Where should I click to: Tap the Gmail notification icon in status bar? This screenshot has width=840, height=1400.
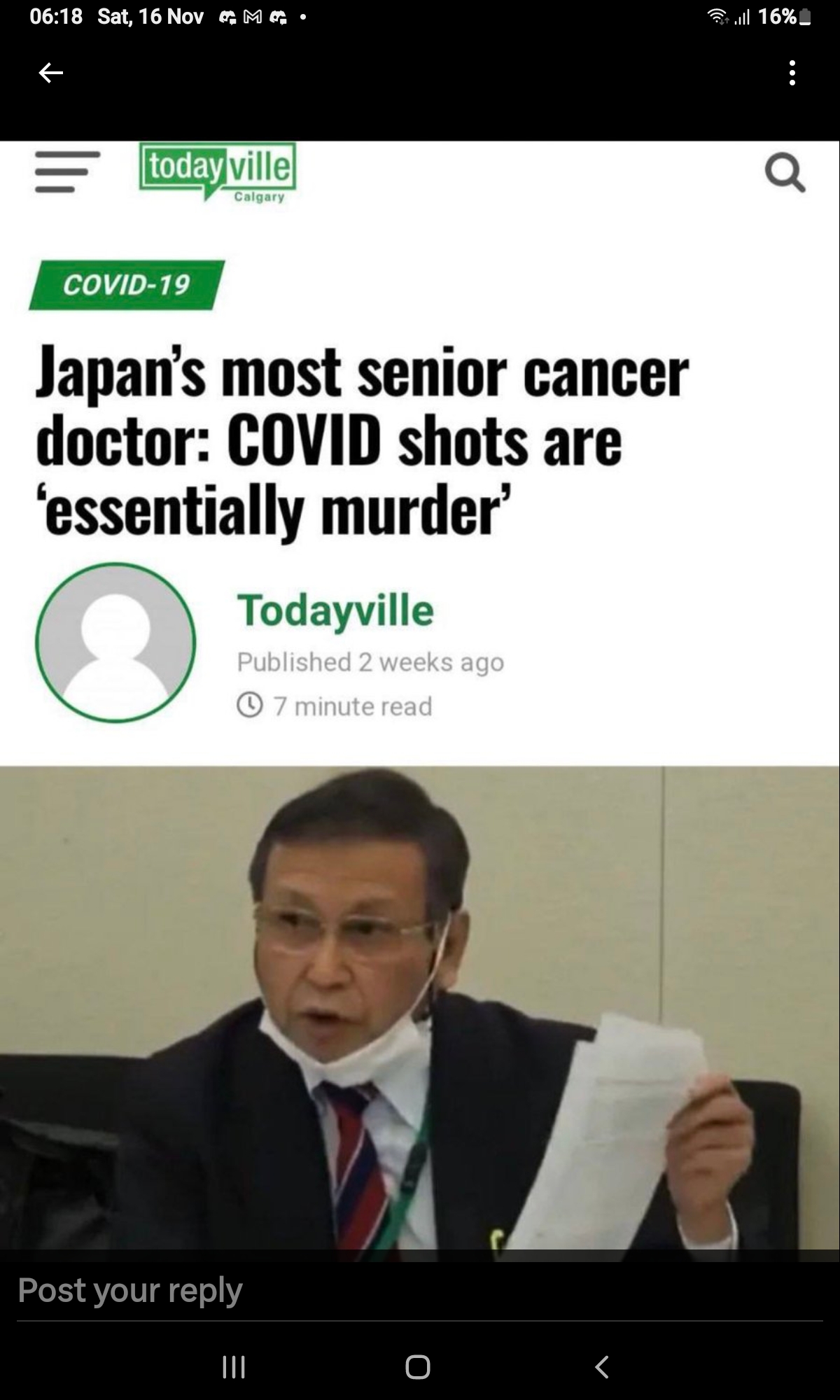click(251, 17)
